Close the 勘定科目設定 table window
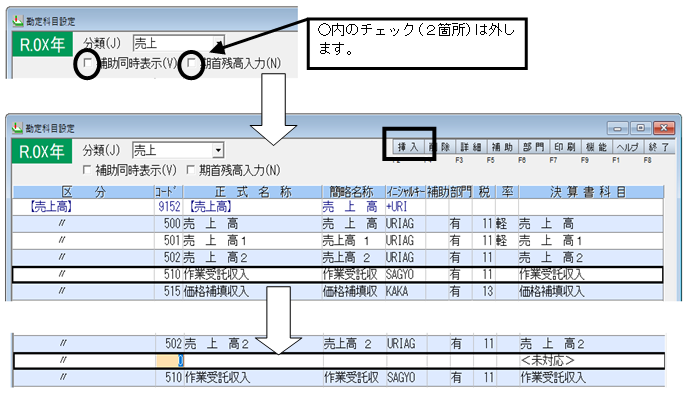 pyautogui.click(x=664, y=128)
